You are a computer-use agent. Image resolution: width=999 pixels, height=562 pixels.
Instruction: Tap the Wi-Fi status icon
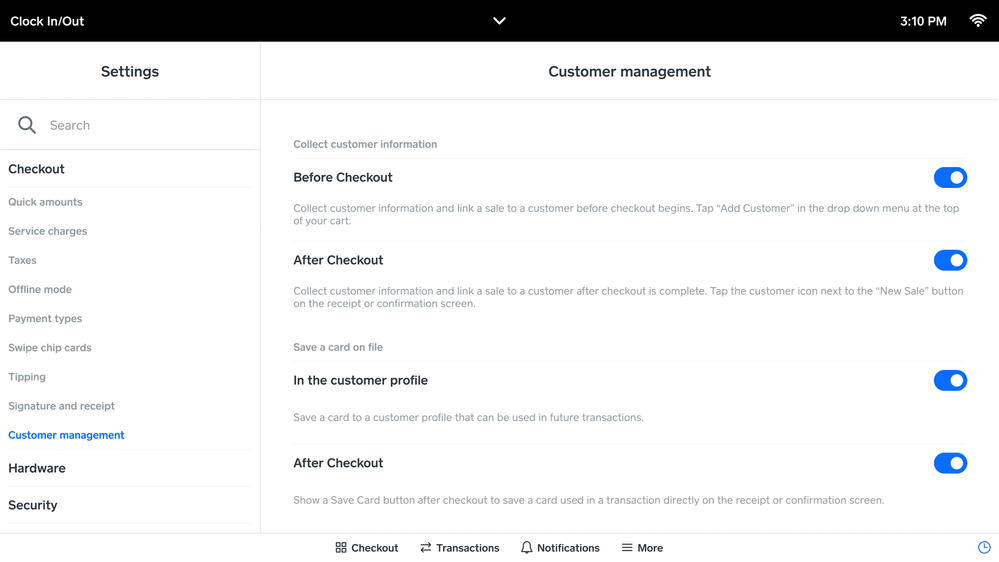(x=977, y=21)
